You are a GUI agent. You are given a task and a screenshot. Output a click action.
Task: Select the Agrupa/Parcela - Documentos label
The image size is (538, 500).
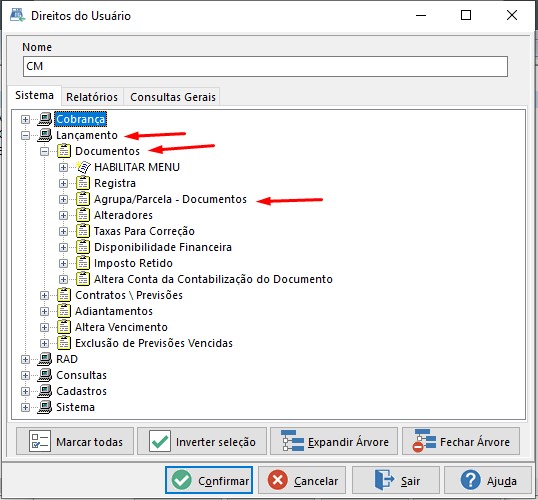pos(170,199)
